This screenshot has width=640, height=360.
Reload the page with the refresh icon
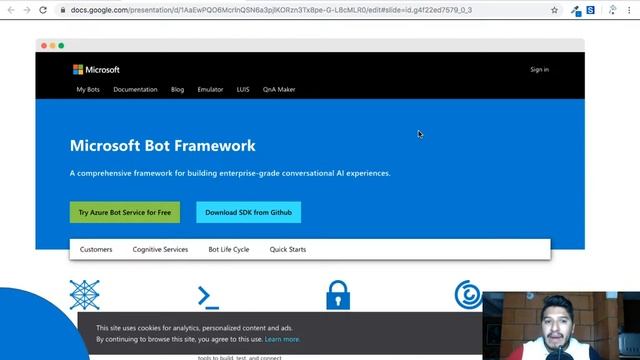(43, 10)
